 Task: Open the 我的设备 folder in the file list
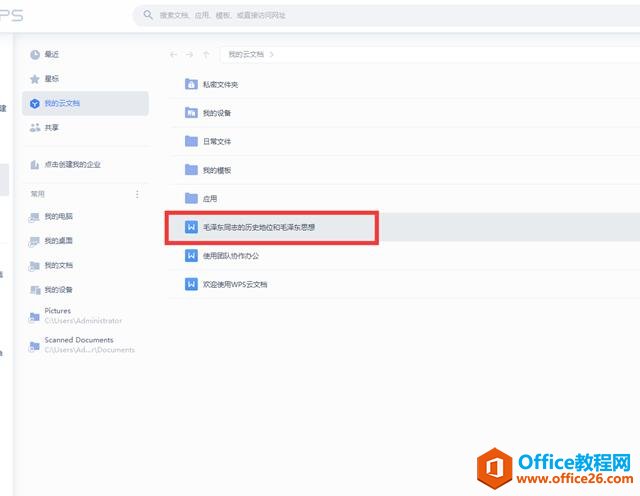[x=404, y=113]
